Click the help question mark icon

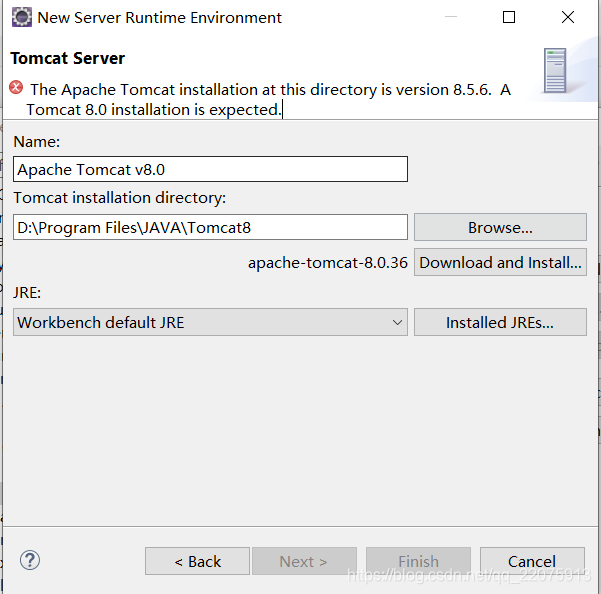tap(30, 560)
